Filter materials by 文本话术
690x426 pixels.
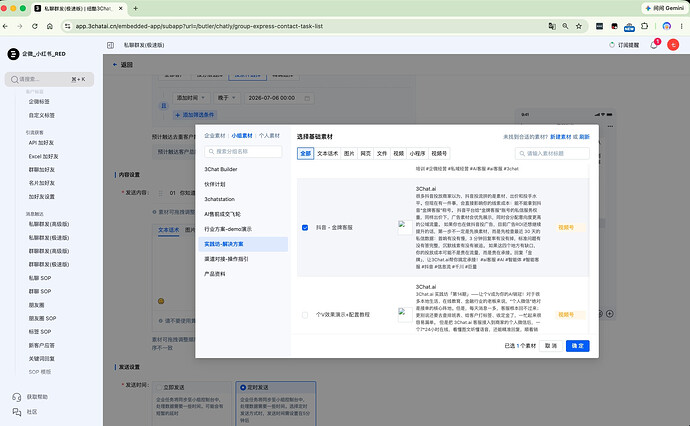coord(327,154)
